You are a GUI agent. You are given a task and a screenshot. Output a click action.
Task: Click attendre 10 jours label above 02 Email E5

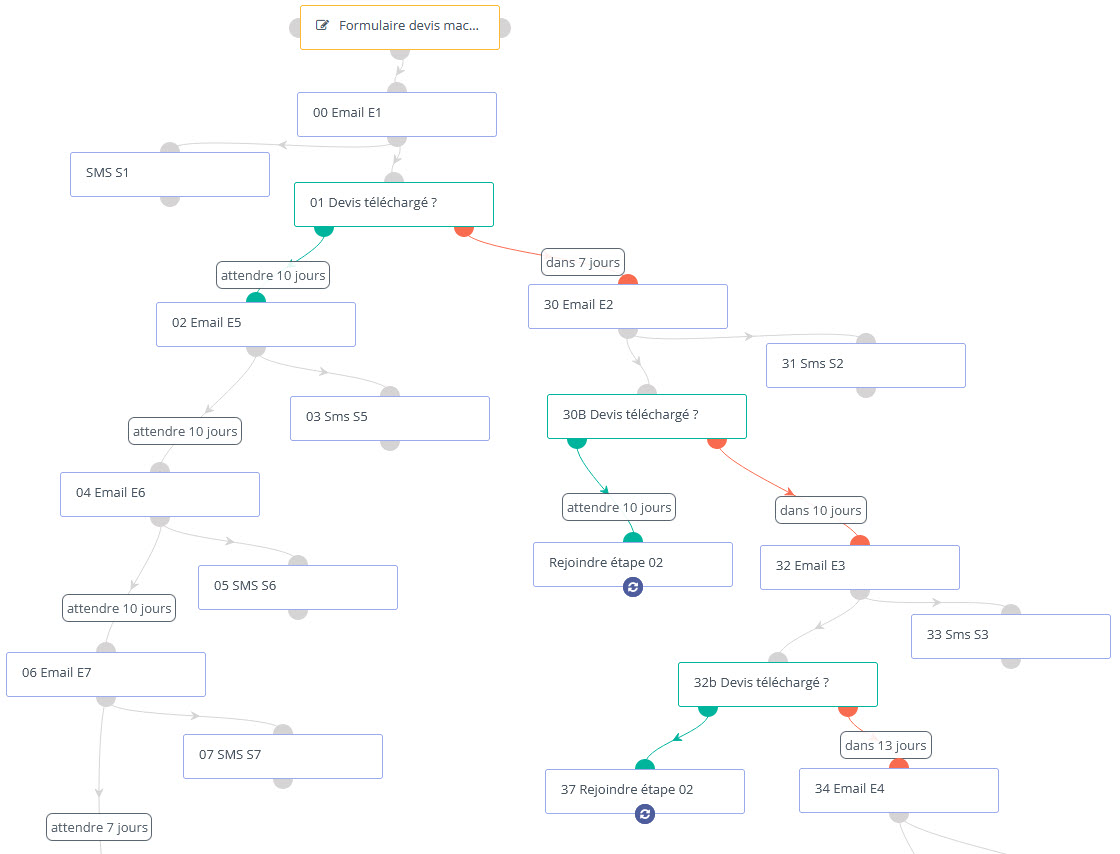click(x=273, y=275)
